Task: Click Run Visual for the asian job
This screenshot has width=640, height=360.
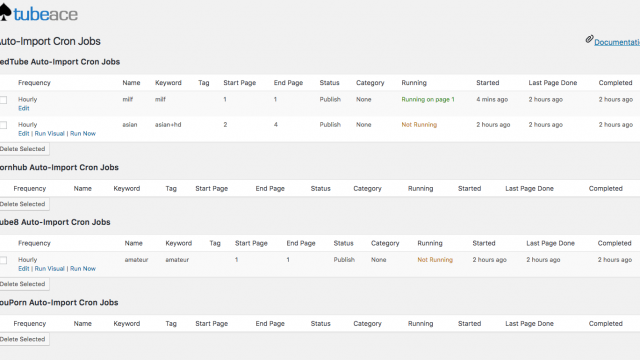Action: click(x=49, y=133)
